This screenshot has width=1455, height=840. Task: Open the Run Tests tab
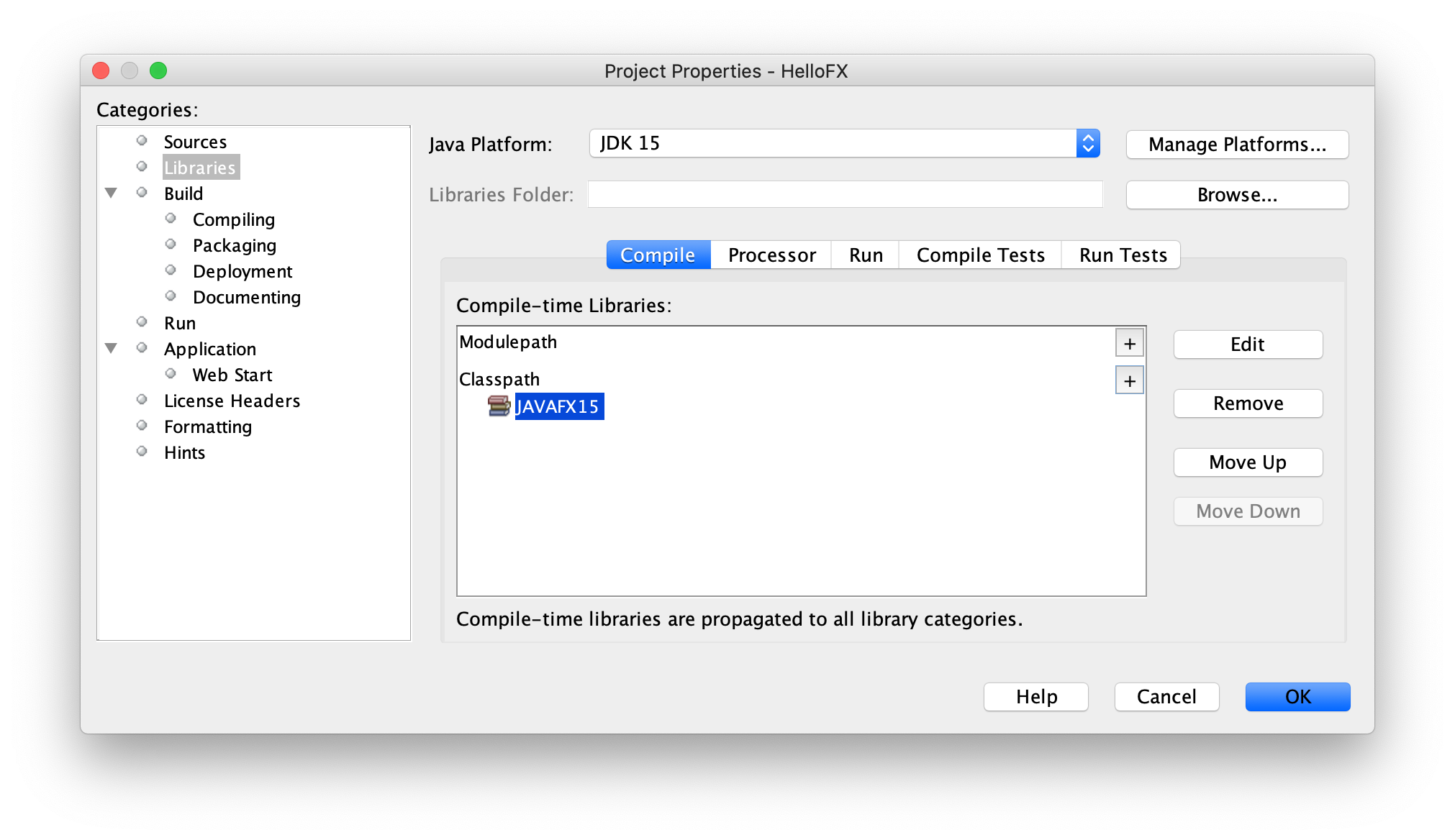(1123, 255)
